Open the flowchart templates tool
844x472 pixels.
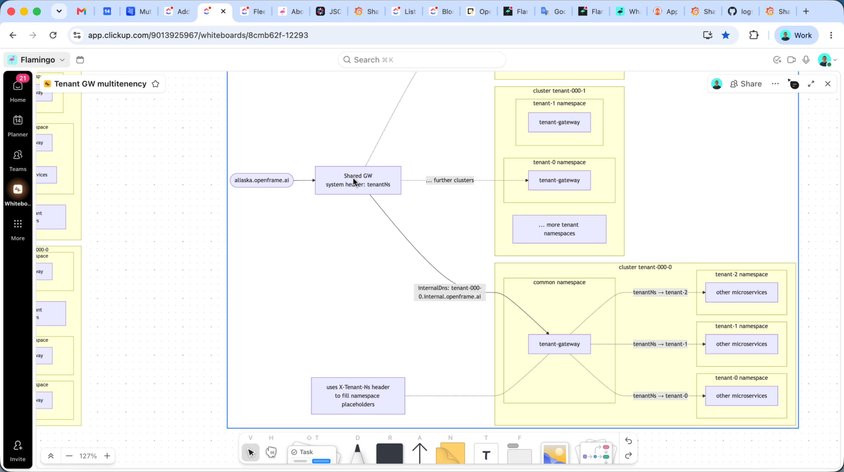coord(595,453)
